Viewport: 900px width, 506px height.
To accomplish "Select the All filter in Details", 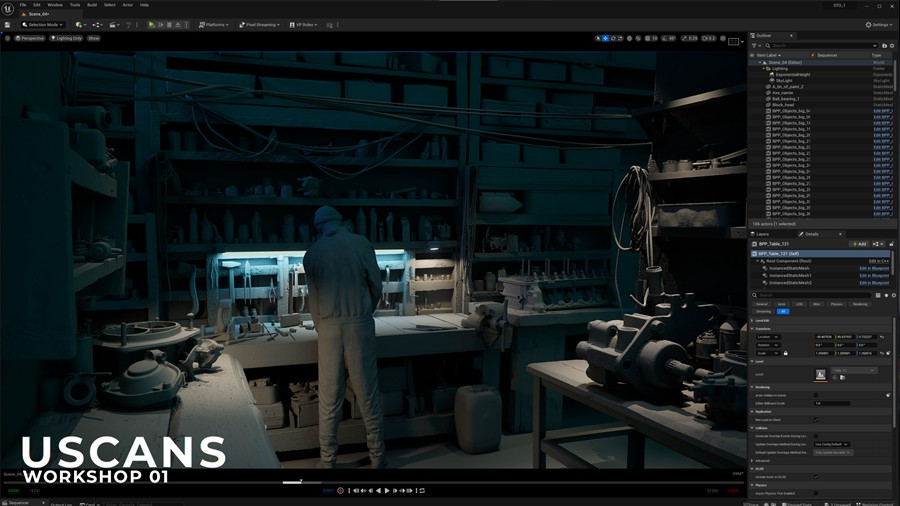I will pyautogui.click(x=783, y=312).
